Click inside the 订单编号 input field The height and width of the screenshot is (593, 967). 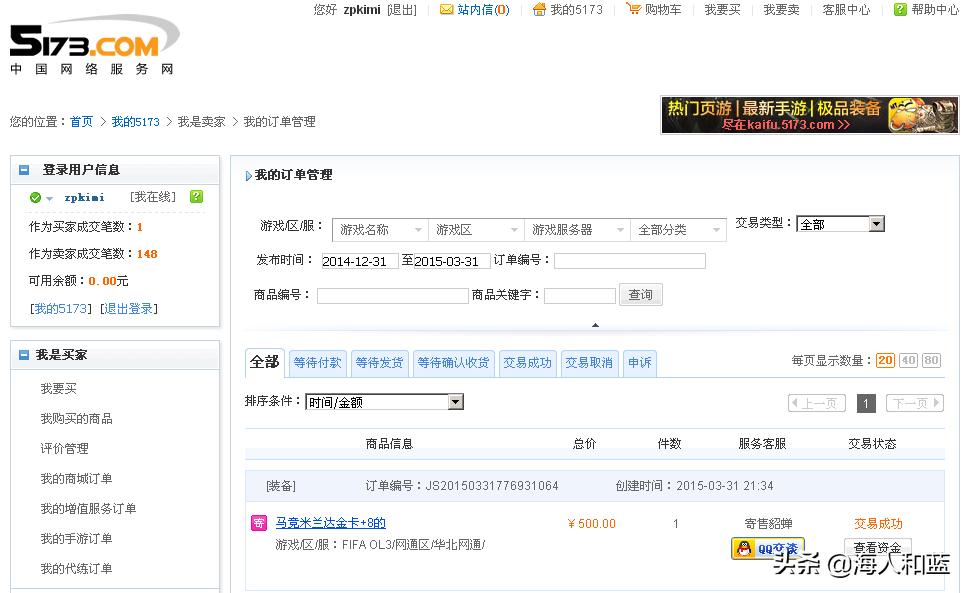(x=628, y=260)
